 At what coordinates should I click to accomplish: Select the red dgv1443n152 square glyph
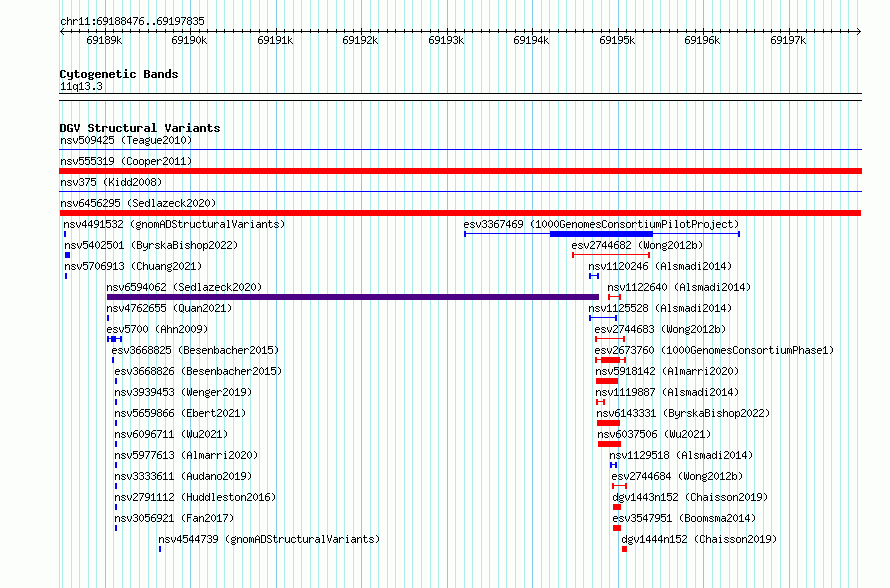point(617,507)
